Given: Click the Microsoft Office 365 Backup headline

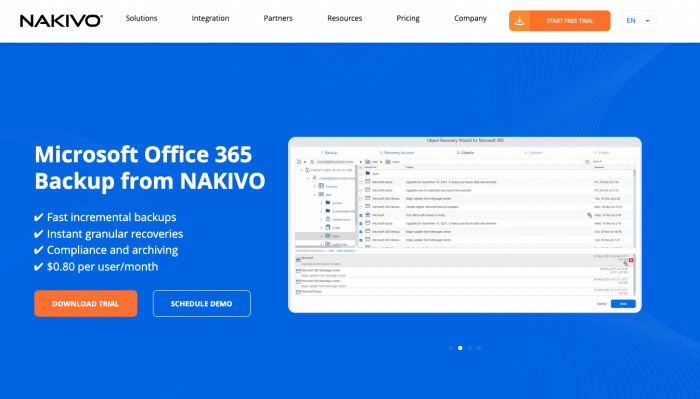Looking at the screenshot, I should (150, 167).
